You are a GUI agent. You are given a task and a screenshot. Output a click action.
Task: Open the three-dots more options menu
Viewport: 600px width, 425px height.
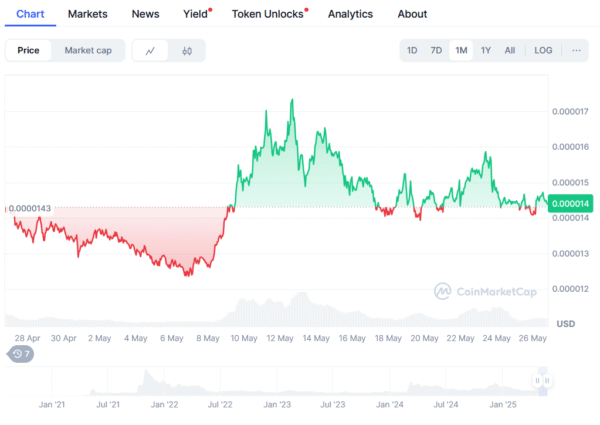pos(576,50)
